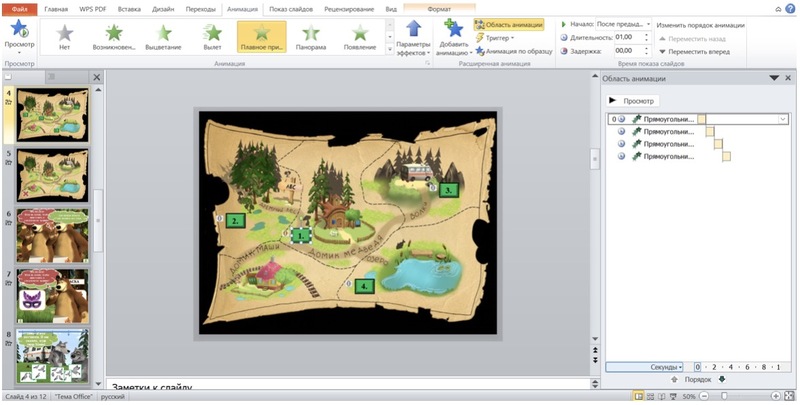
Task: Switch to the Дизайн tab
Action: 163,9
